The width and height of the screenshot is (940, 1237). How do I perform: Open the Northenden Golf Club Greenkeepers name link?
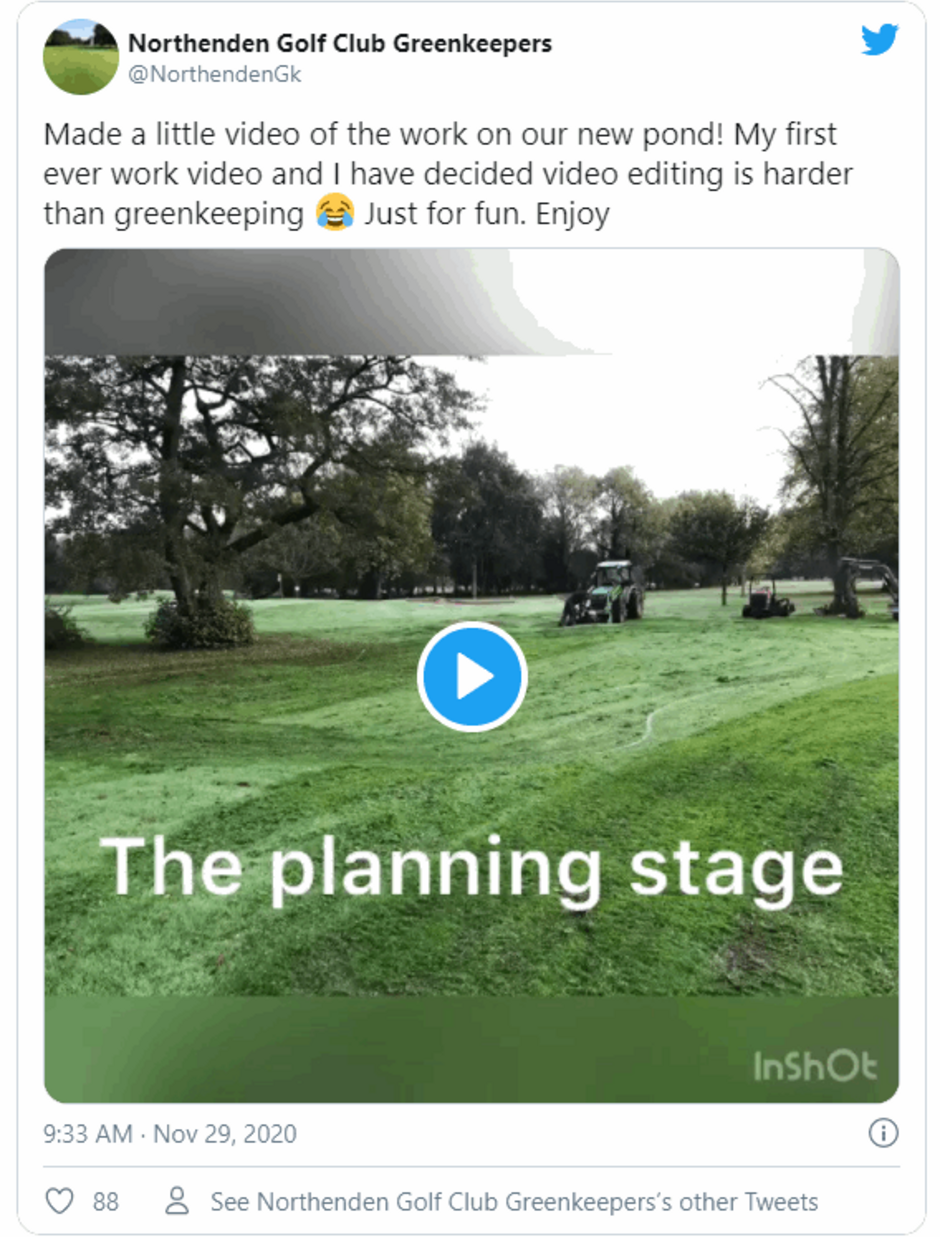[340, 44]
